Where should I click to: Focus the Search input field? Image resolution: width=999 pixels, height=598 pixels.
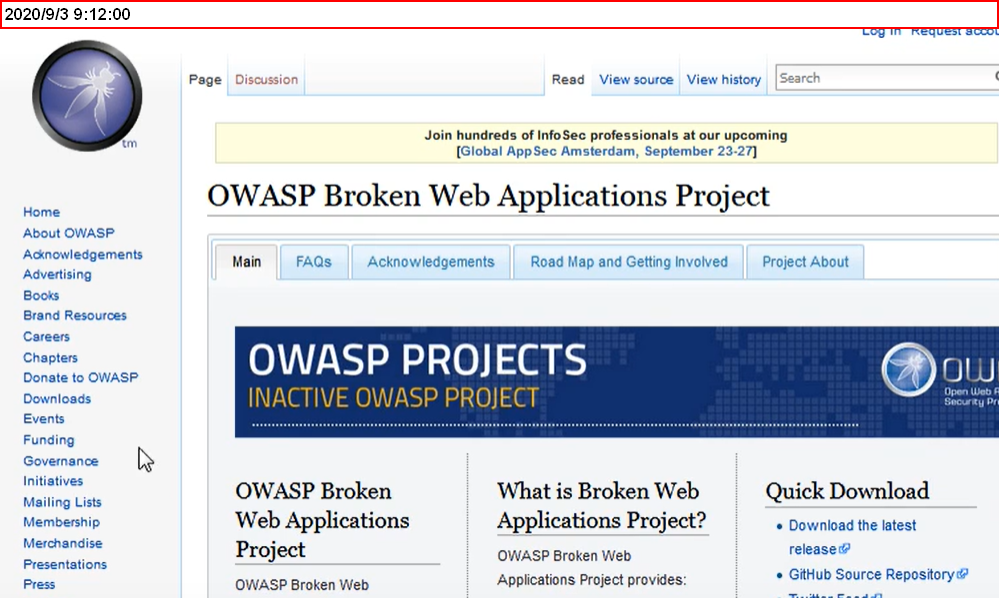click(887, 78)
